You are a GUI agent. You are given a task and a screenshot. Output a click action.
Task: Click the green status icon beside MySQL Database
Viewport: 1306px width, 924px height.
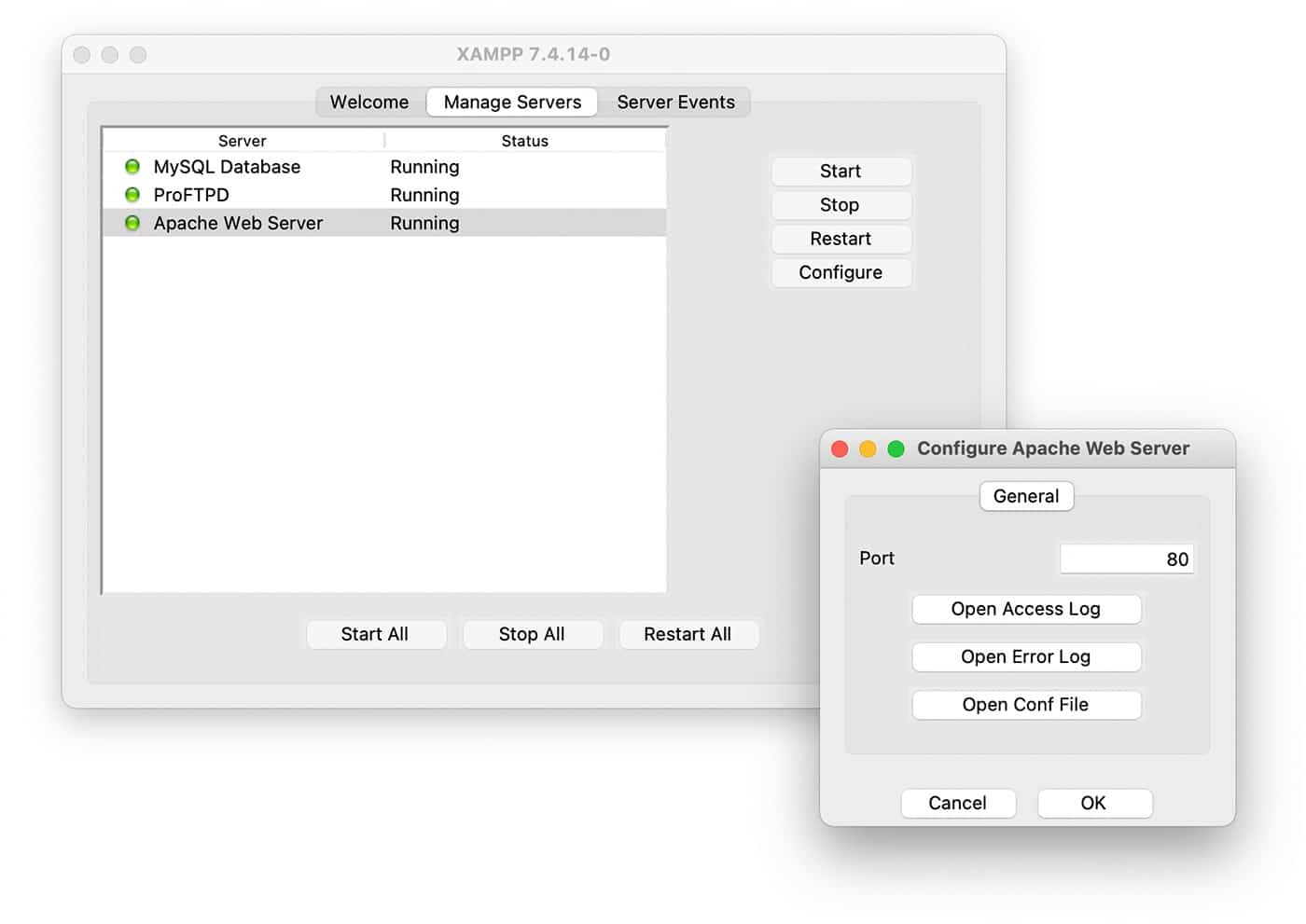point(132,167)
